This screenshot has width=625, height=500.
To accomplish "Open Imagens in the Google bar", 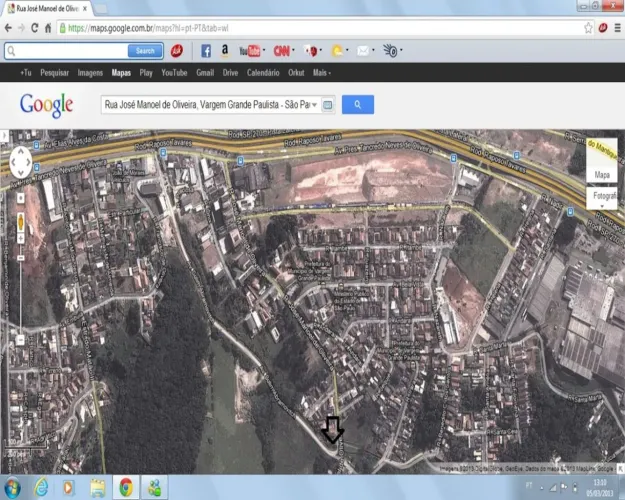I will (90, 73).
